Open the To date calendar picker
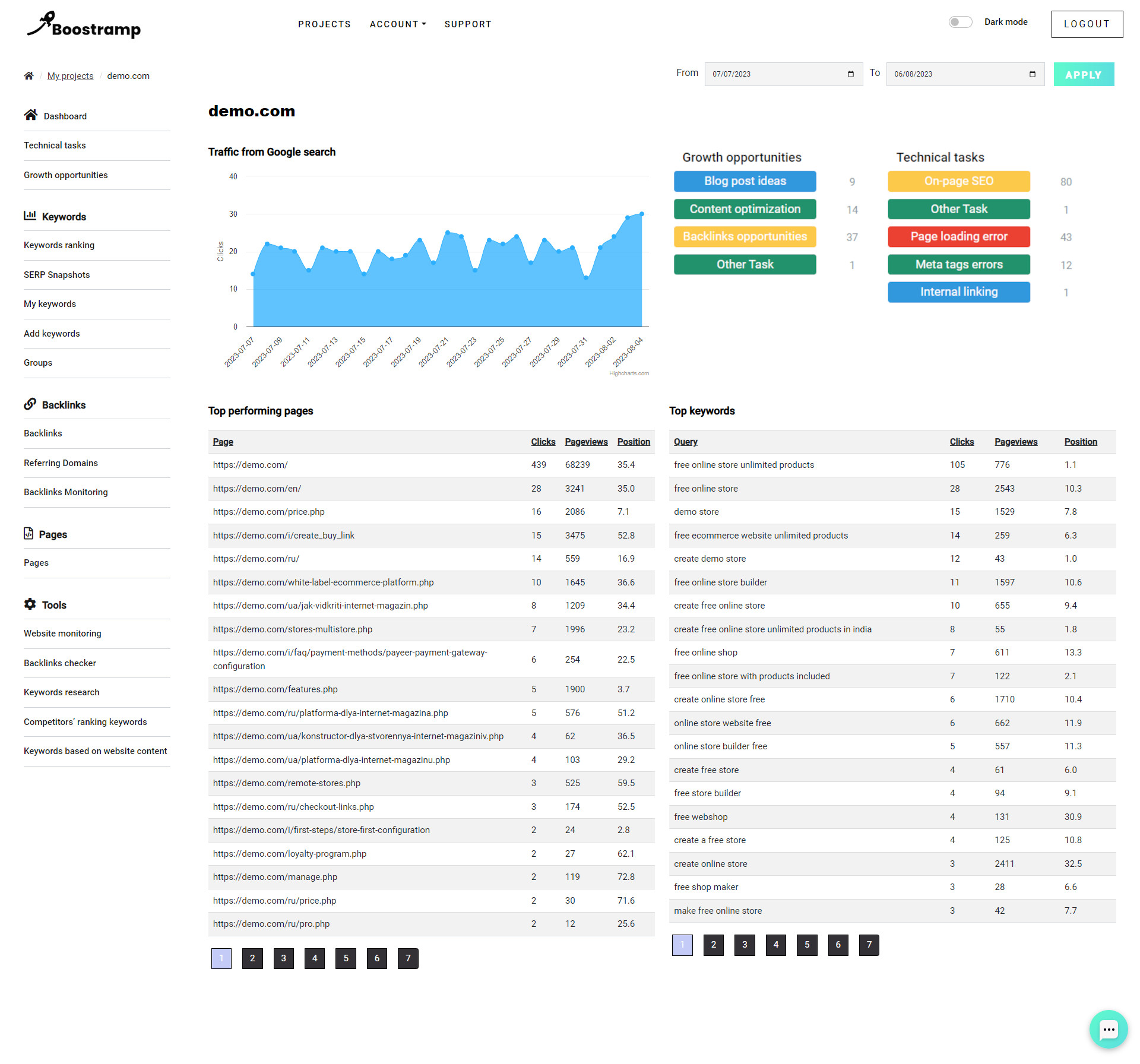The width and height of the screenshot is (1140, 1064). pos(1032,74)
